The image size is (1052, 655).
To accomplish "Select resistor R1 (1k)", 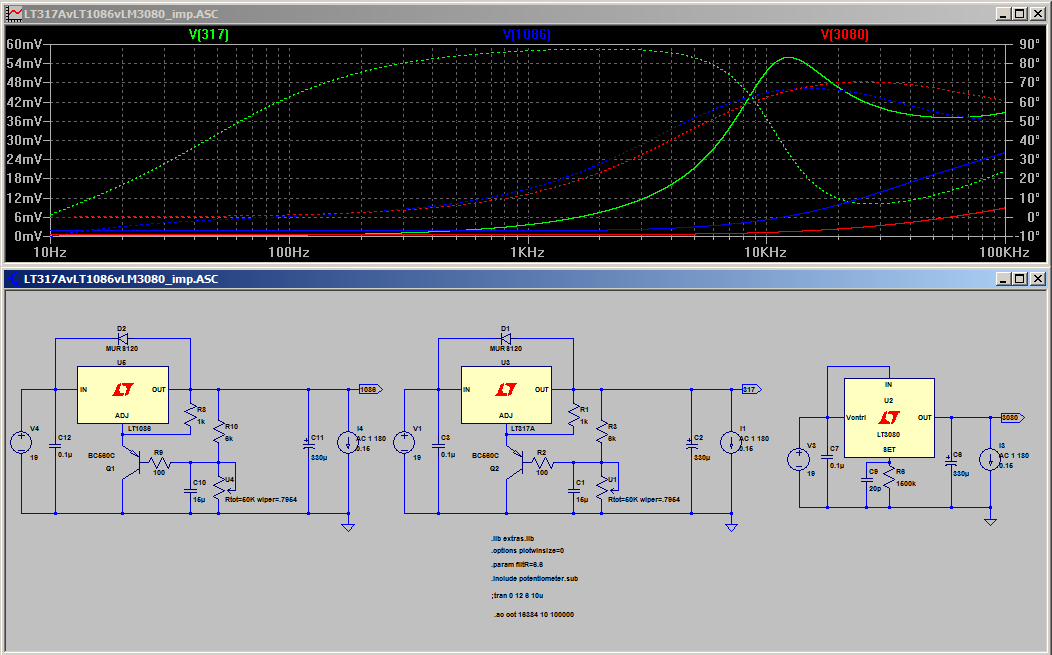I will coord(574,415).
